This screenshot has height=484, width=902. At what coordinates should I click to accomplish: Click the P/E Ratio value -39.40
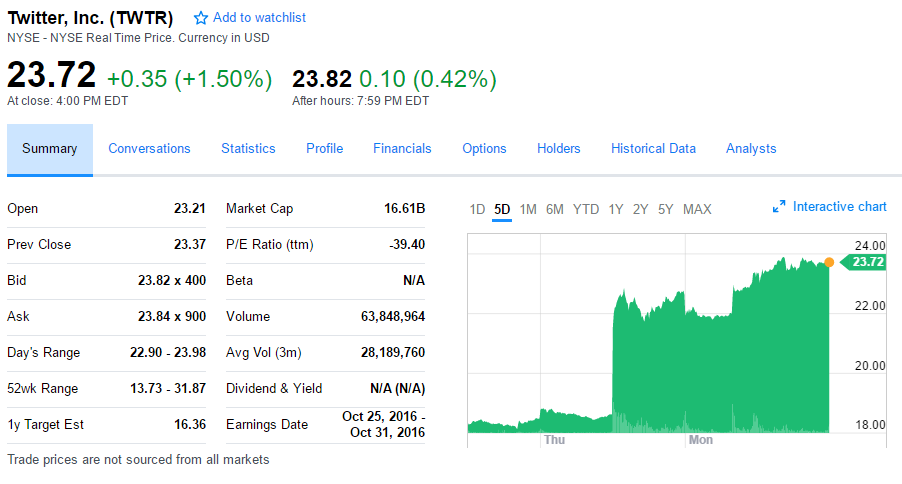(x=407, y=245)
